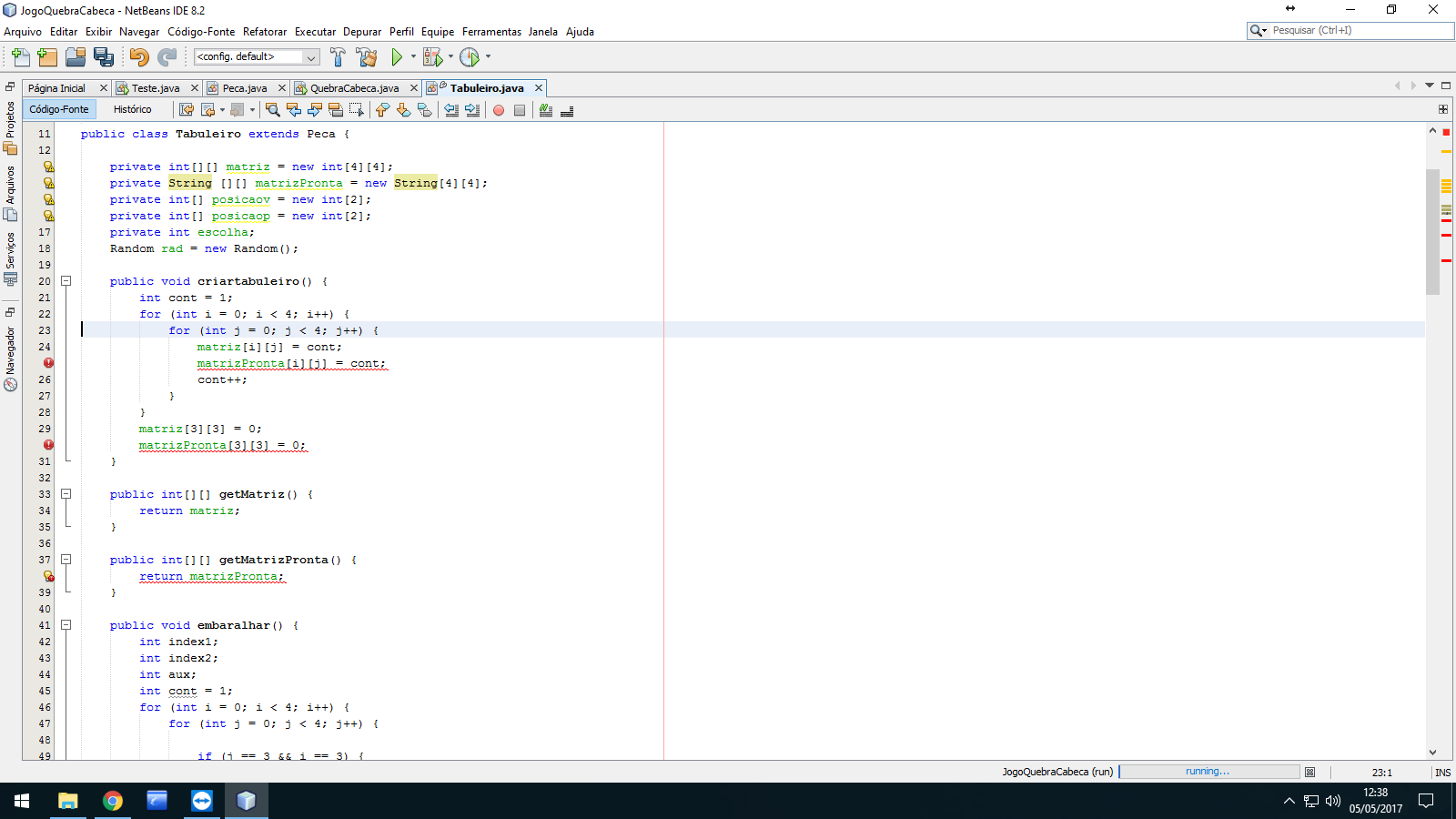Cancel the running process in status bar
1456x819 pixels.
(x=1309, y=773)
